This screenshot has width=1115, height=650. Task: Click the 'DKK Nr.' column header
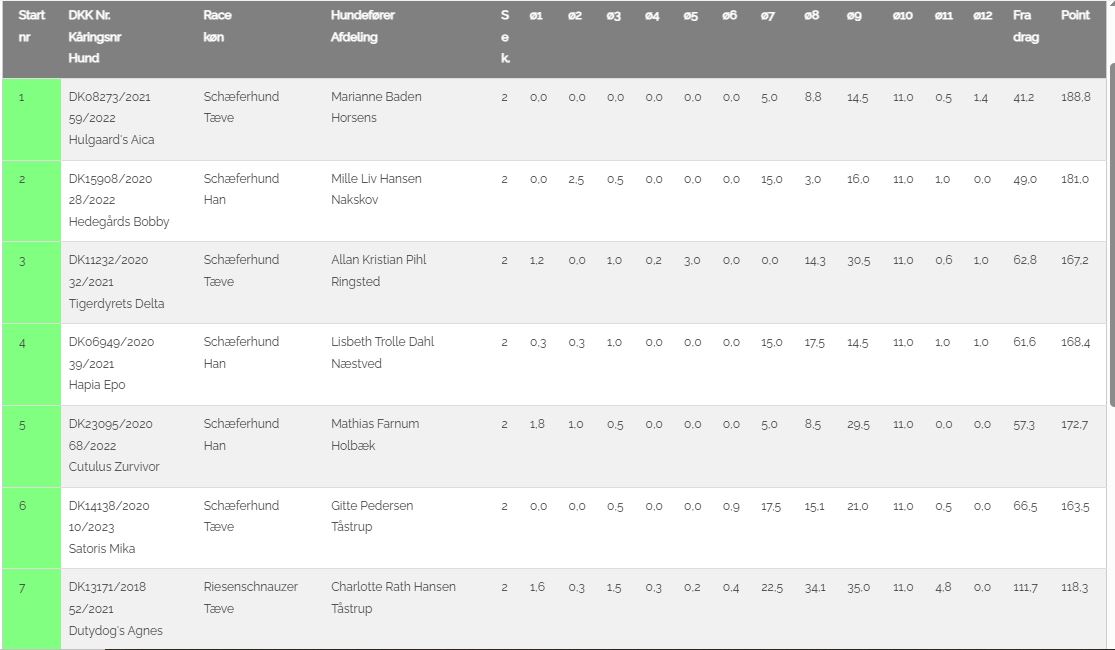pyautogui.click(x=89, y=16)
